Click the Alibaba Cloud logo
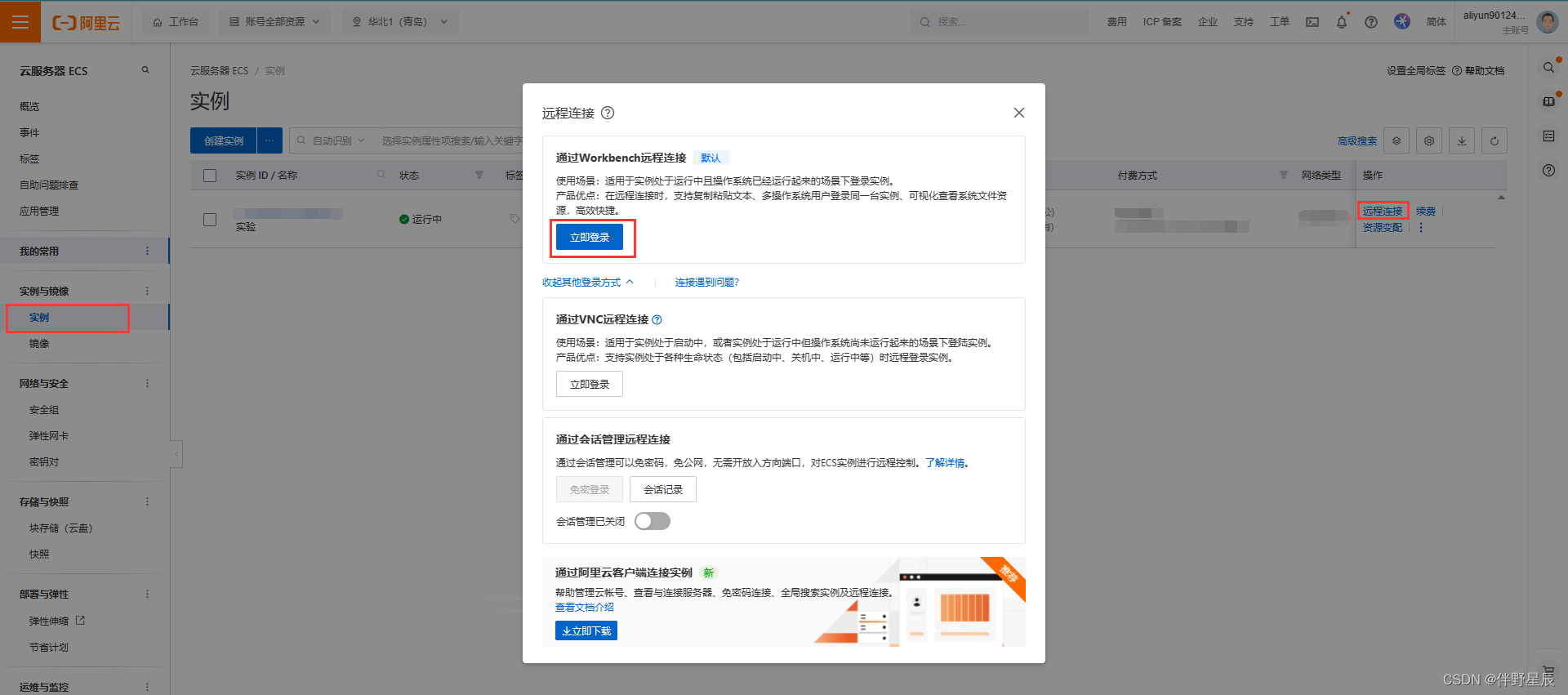1568x695 pixels. point(86,23)
